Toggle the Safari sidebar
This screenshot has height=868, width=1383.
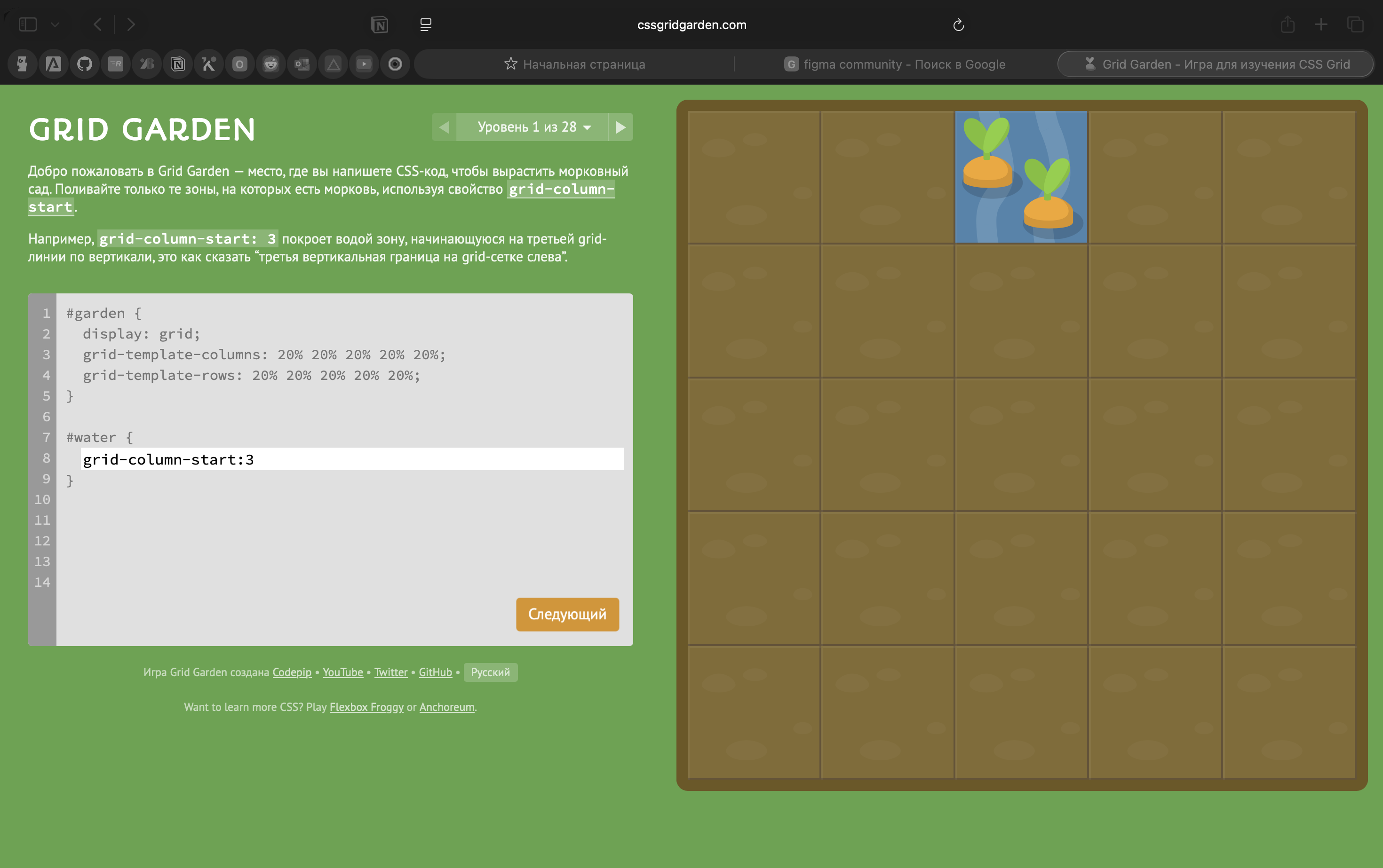(28, 24)
